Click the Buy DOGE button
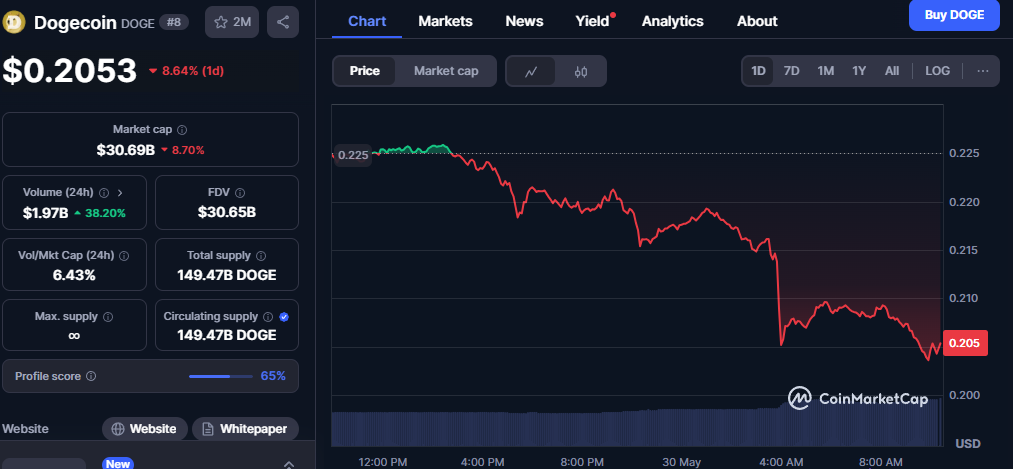 click(954, 15)
